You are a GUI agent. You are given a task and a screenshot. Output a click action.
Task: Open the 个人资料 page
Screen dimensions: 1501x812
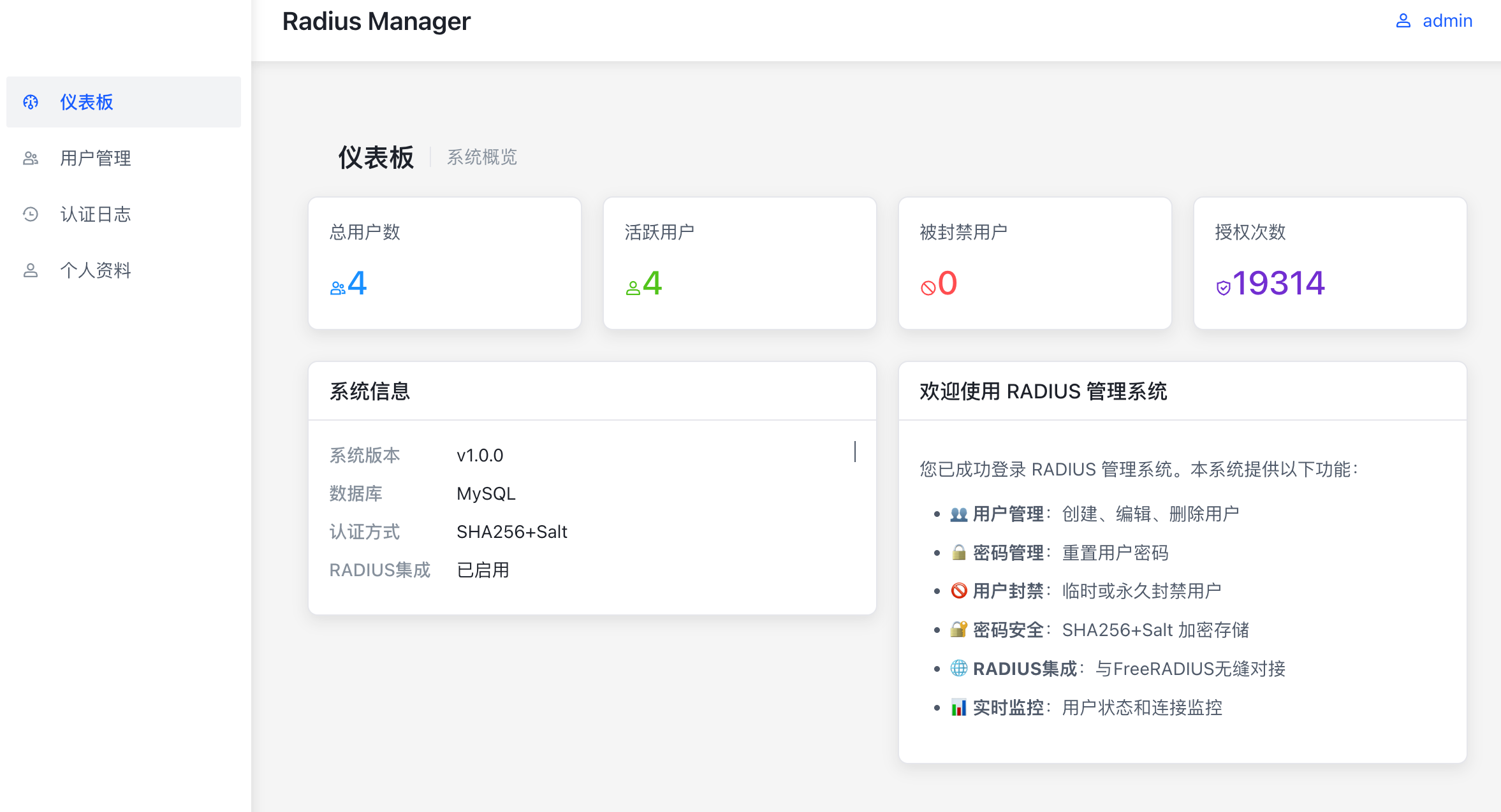click(x=124, y=270)
